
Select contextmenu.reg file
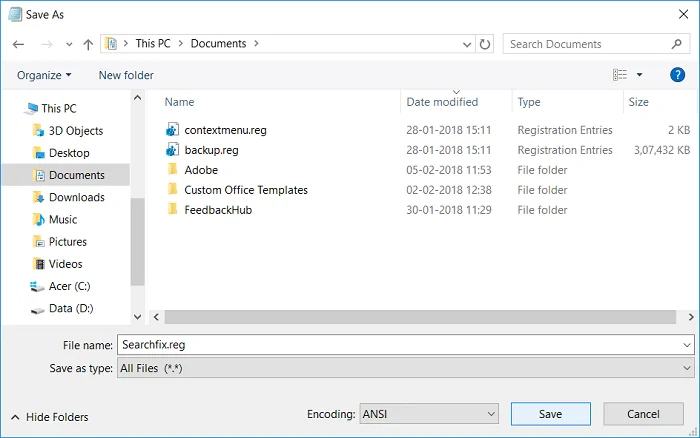225,130
